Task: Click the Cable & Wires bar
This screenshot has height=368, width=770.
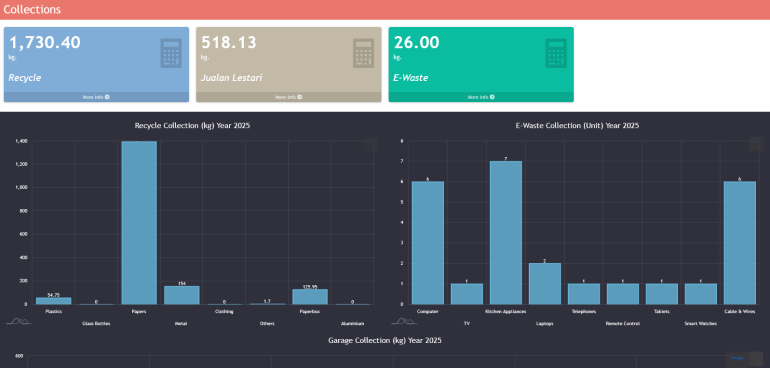Action: 740,243
